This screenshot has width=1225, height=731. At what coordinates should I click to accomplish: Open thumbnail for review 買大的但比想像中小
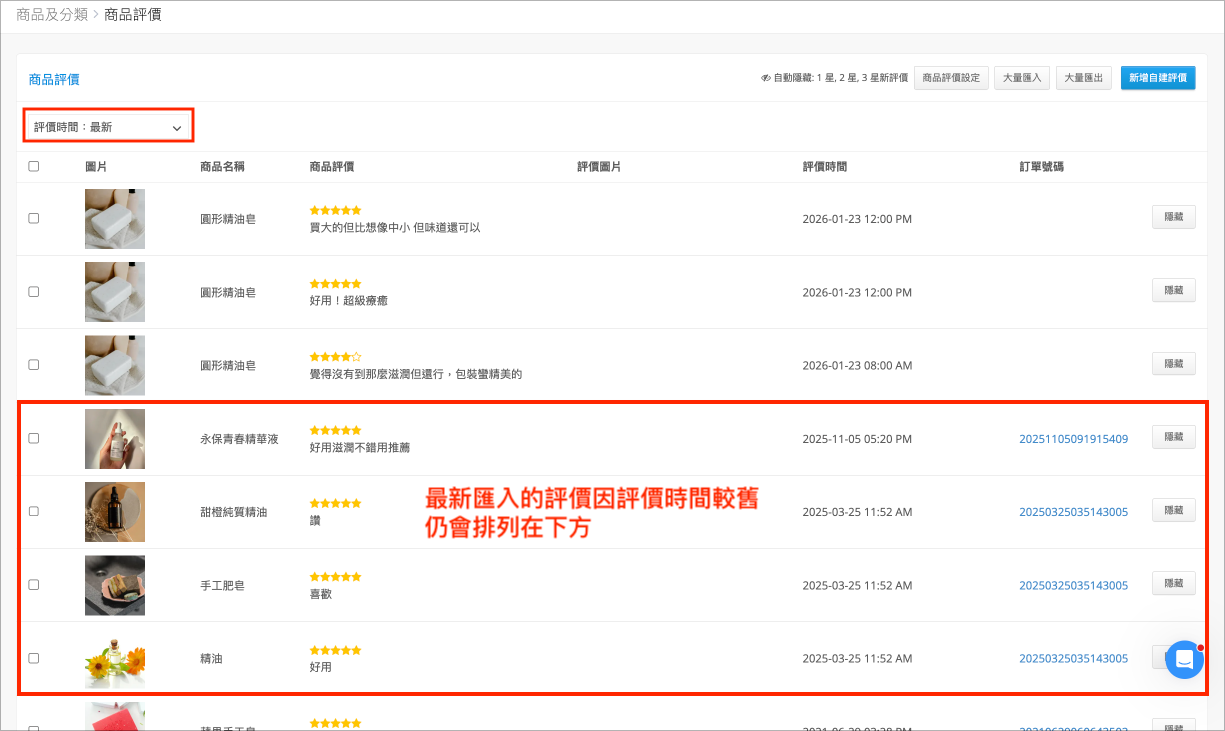coord(115,219)
